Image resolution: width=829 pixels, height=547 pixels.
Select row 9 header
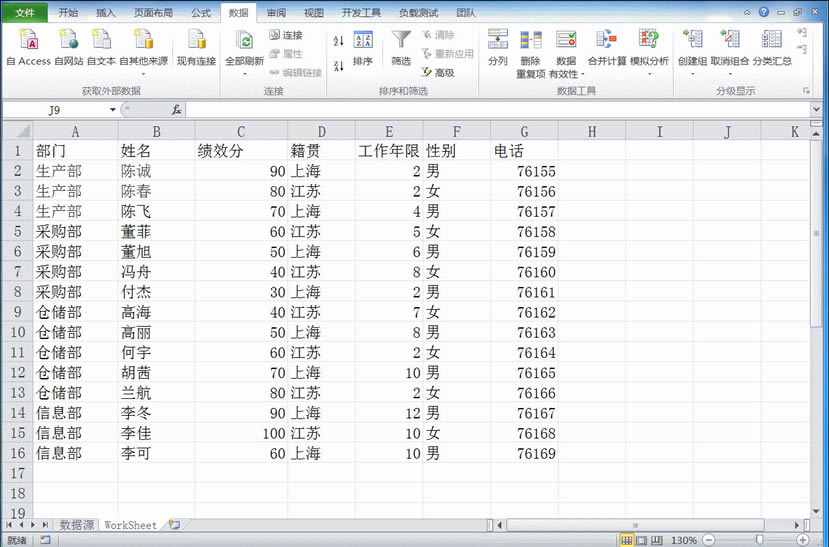click(x=17, y=312)
